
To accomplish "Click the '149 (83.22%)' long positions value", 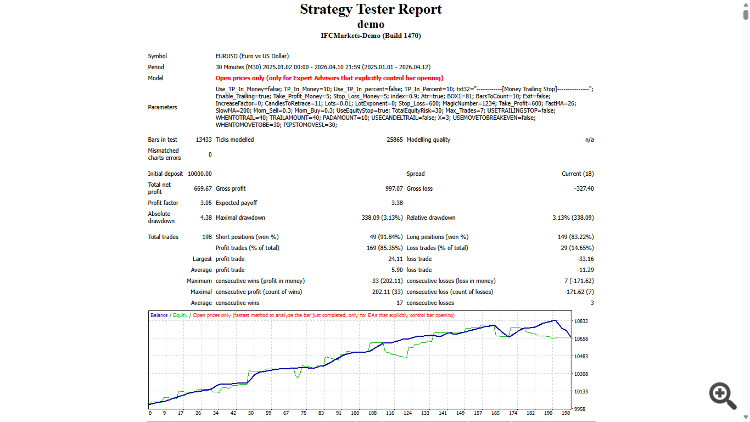I will point(575,237).
